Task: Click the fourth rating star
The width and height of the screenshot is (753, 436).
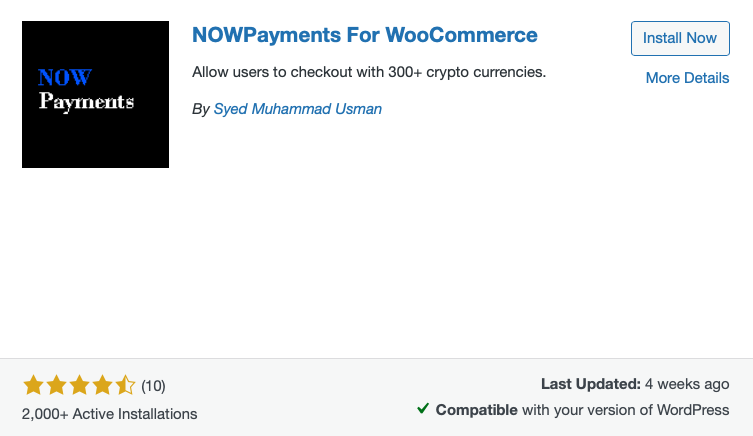Action: click(102, 385)
